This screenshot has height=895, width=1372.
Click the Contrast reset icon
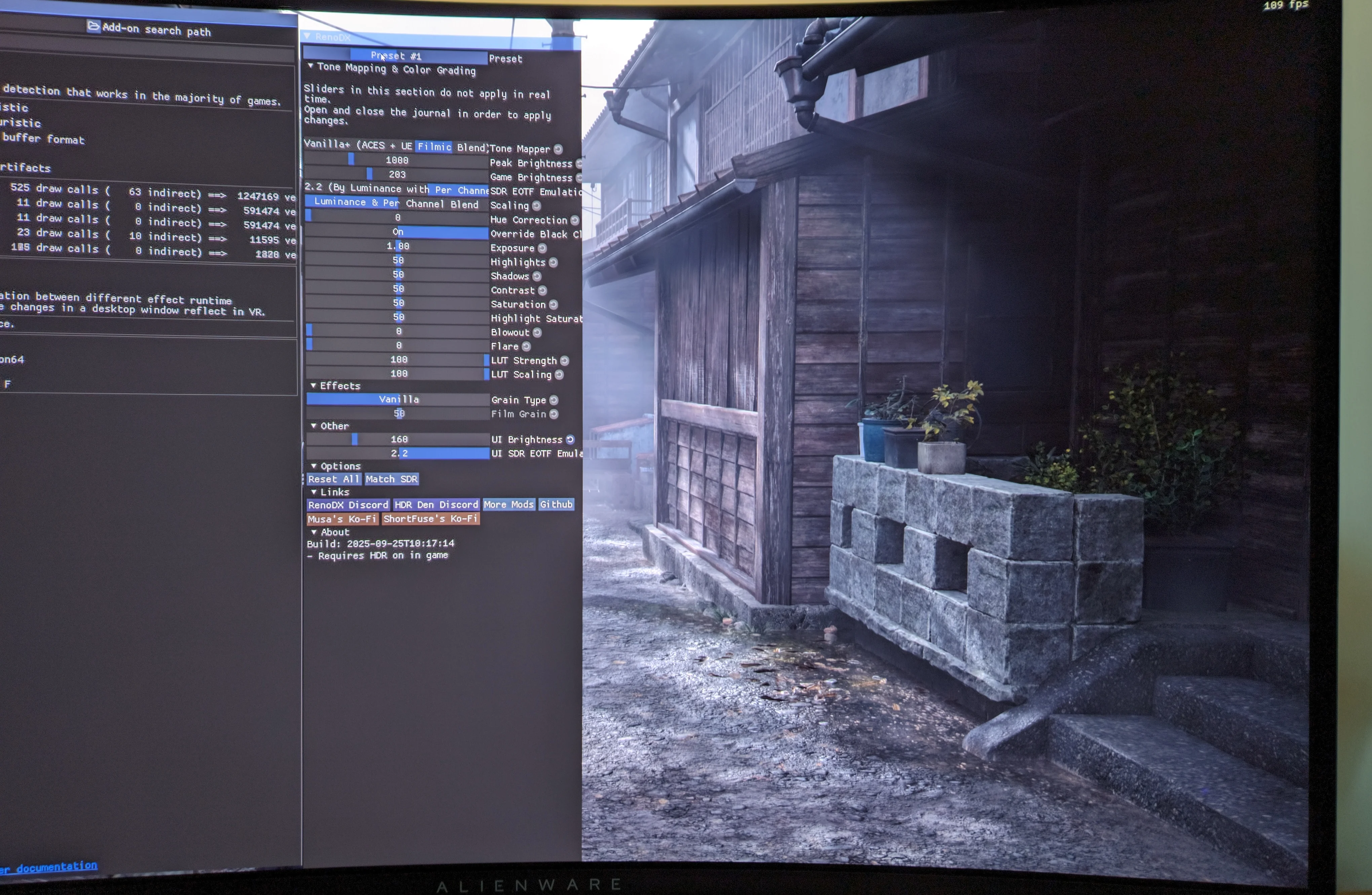[542, 290]
